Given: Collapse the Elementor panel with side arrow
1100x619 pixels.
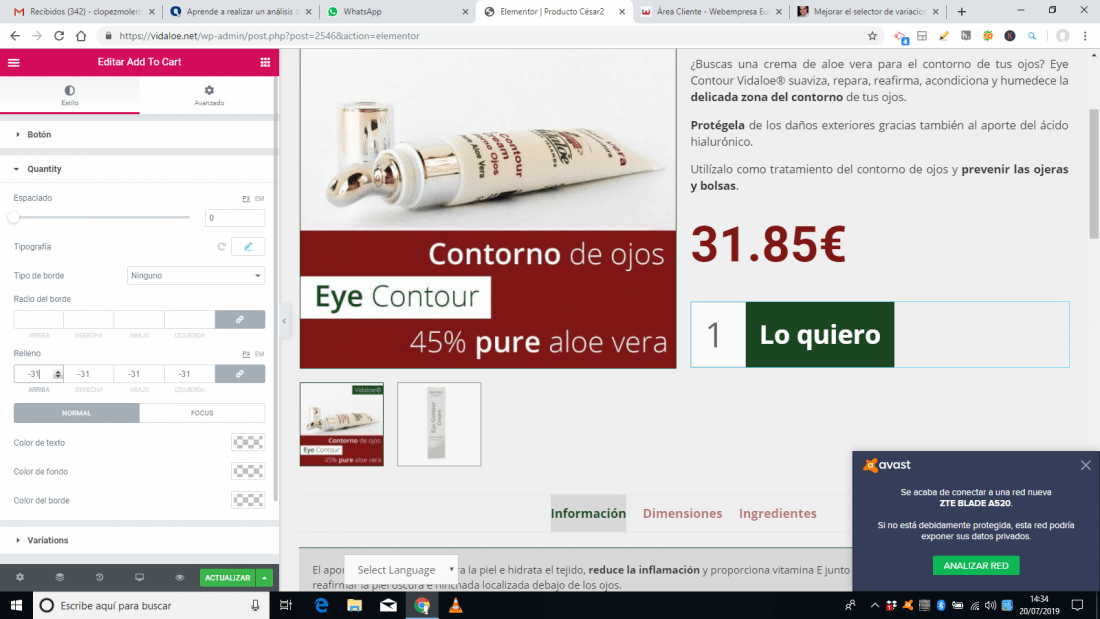Looking at the screenshot, I should click(x=284, y=321).
